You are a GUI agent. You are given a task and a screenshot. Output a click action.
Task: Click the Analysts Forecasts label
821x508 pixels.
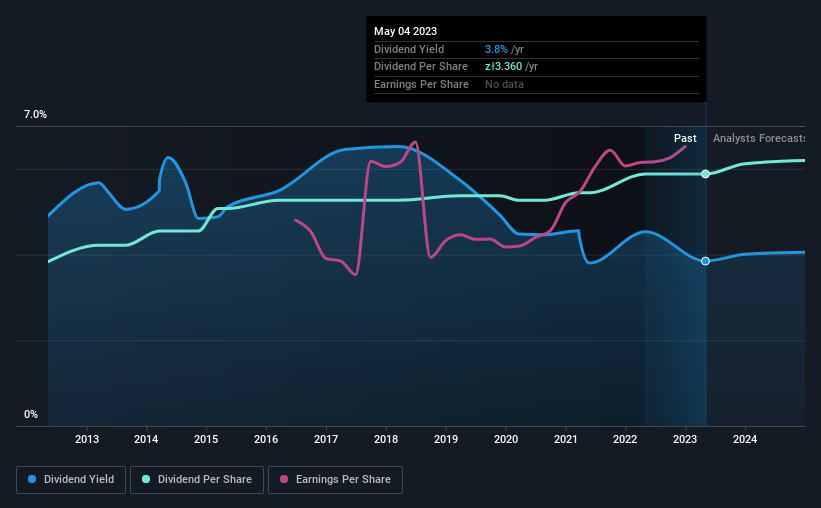(759, 138)
